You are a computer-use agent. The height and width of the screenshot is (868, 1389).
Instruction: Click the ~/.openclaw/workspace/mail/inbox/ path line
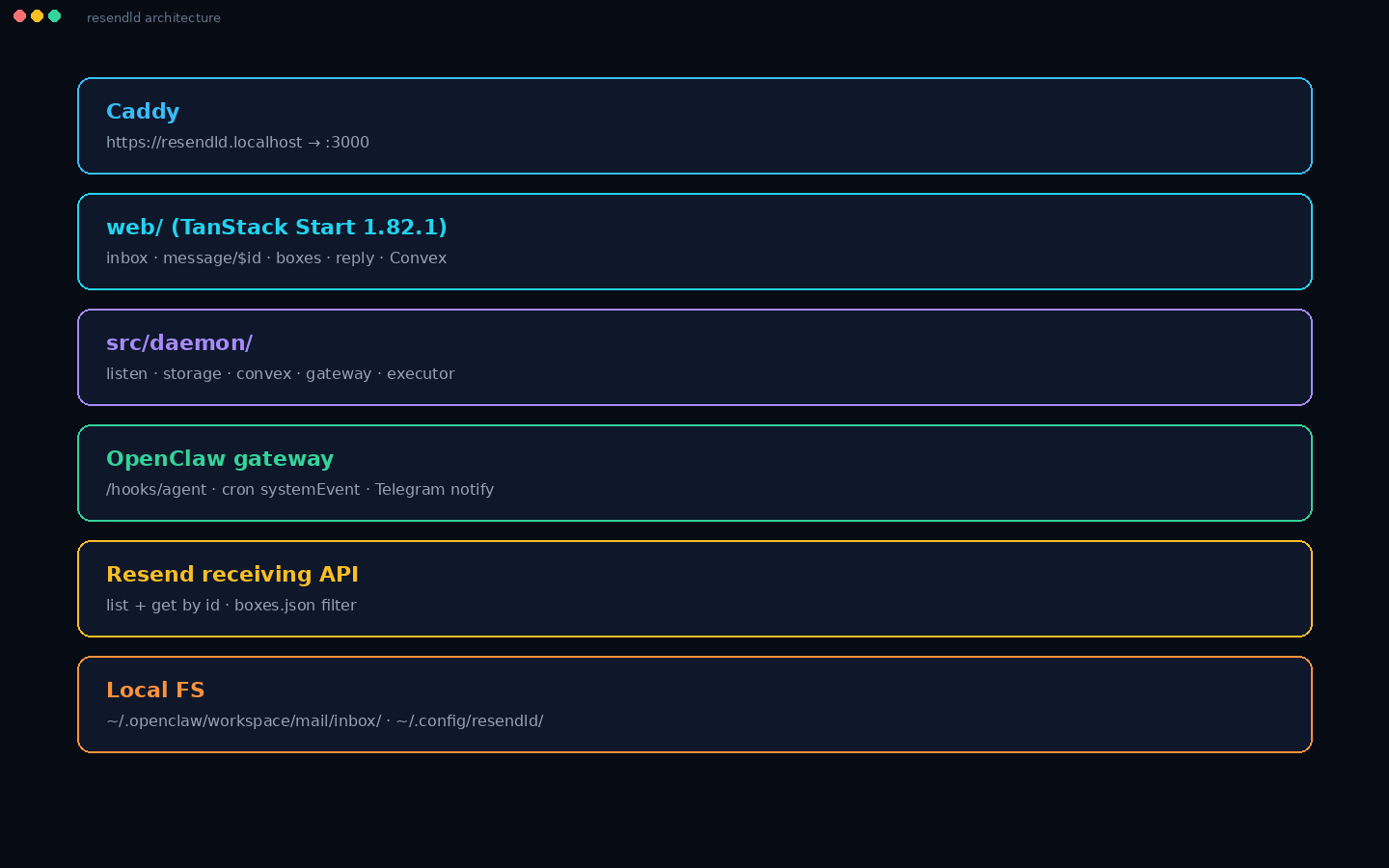point(325,721)
